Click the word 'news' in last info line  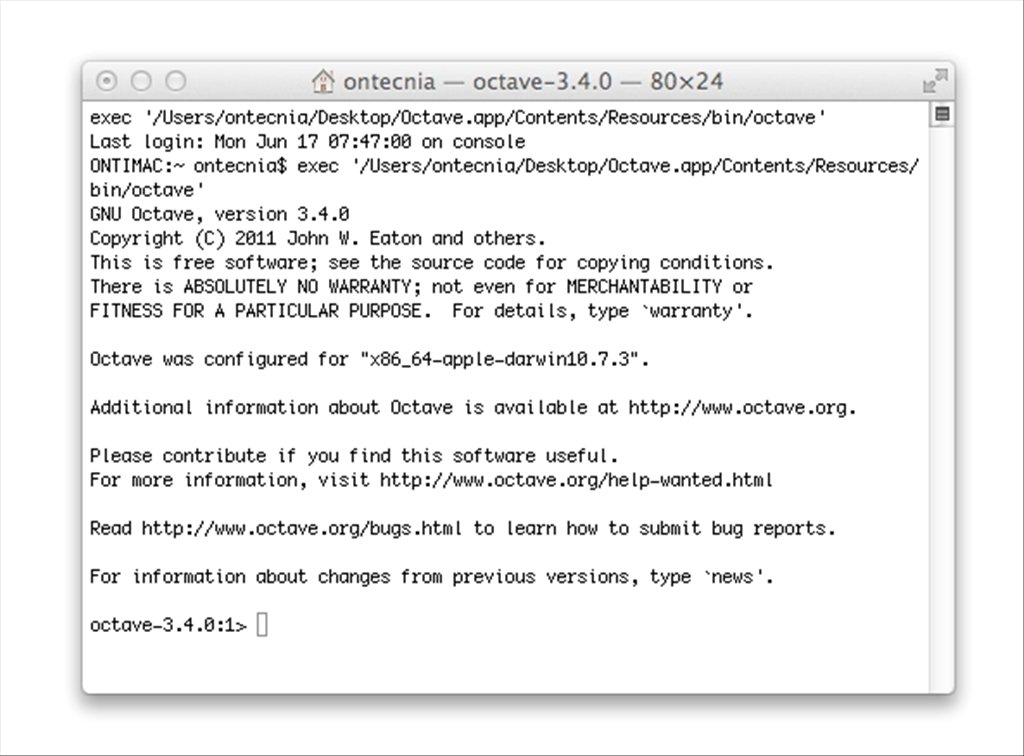733,577
